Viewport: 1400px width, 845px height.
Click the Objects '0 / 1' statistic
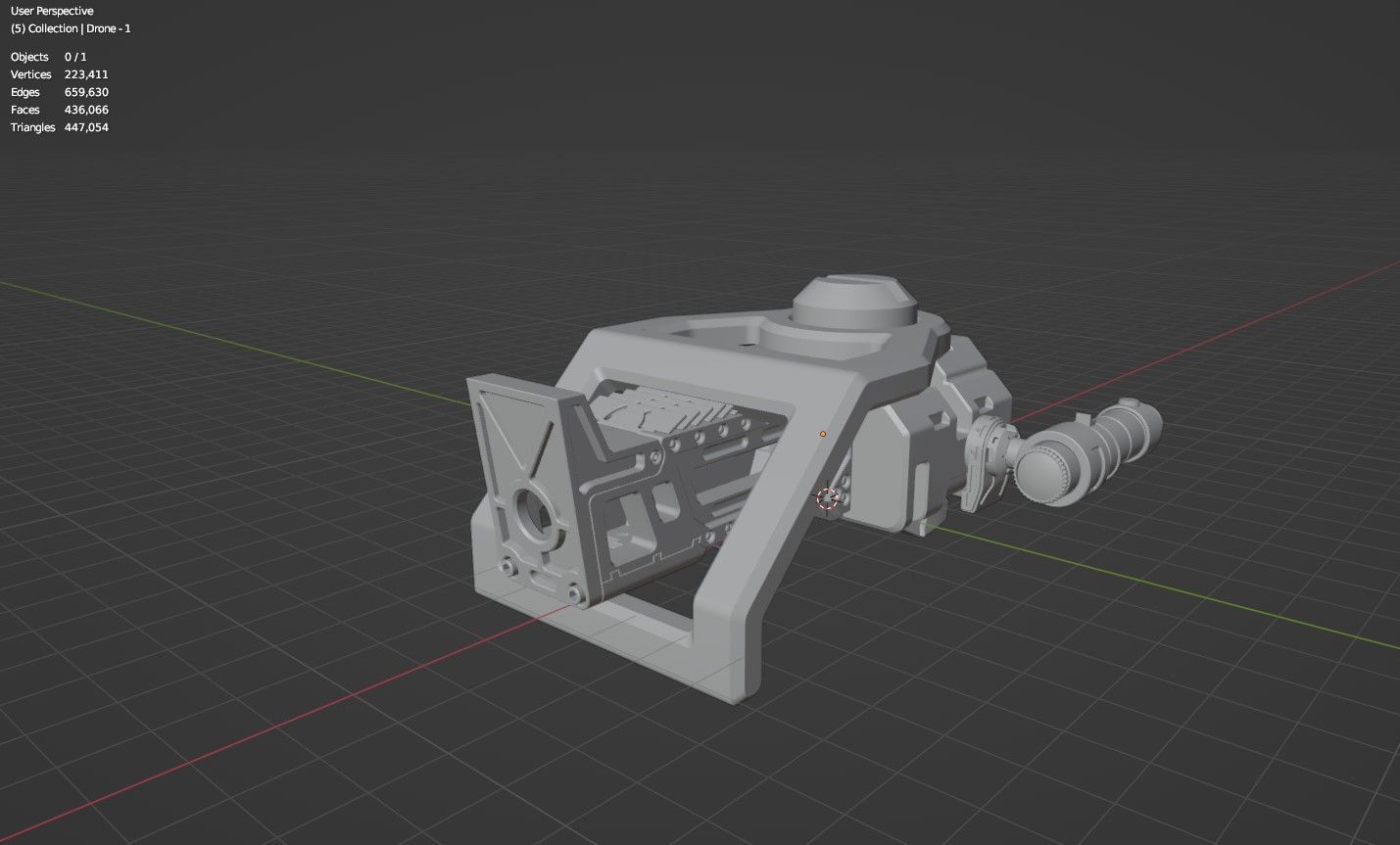(75, 57)
